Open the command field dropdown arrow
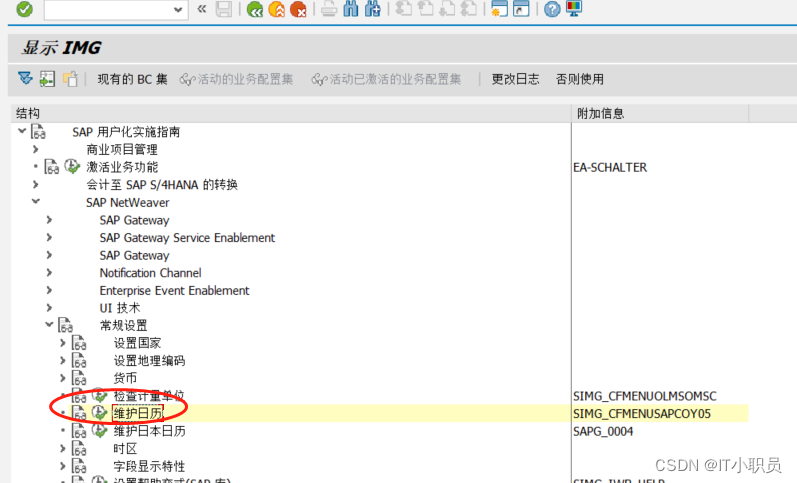Screen dimensions: 797x483 (178, 9)
